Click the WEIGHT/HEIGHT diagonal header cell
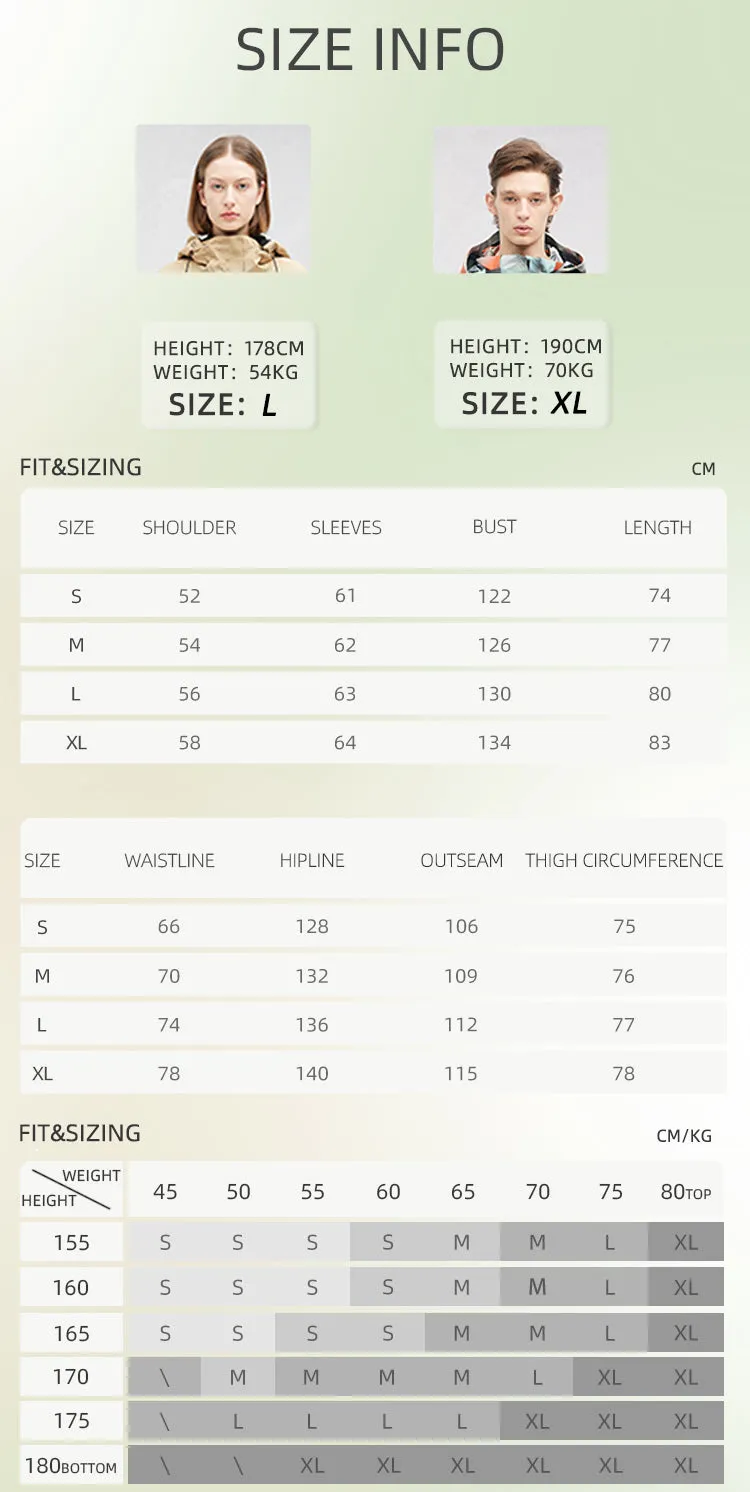 (x=71, y=1188)
